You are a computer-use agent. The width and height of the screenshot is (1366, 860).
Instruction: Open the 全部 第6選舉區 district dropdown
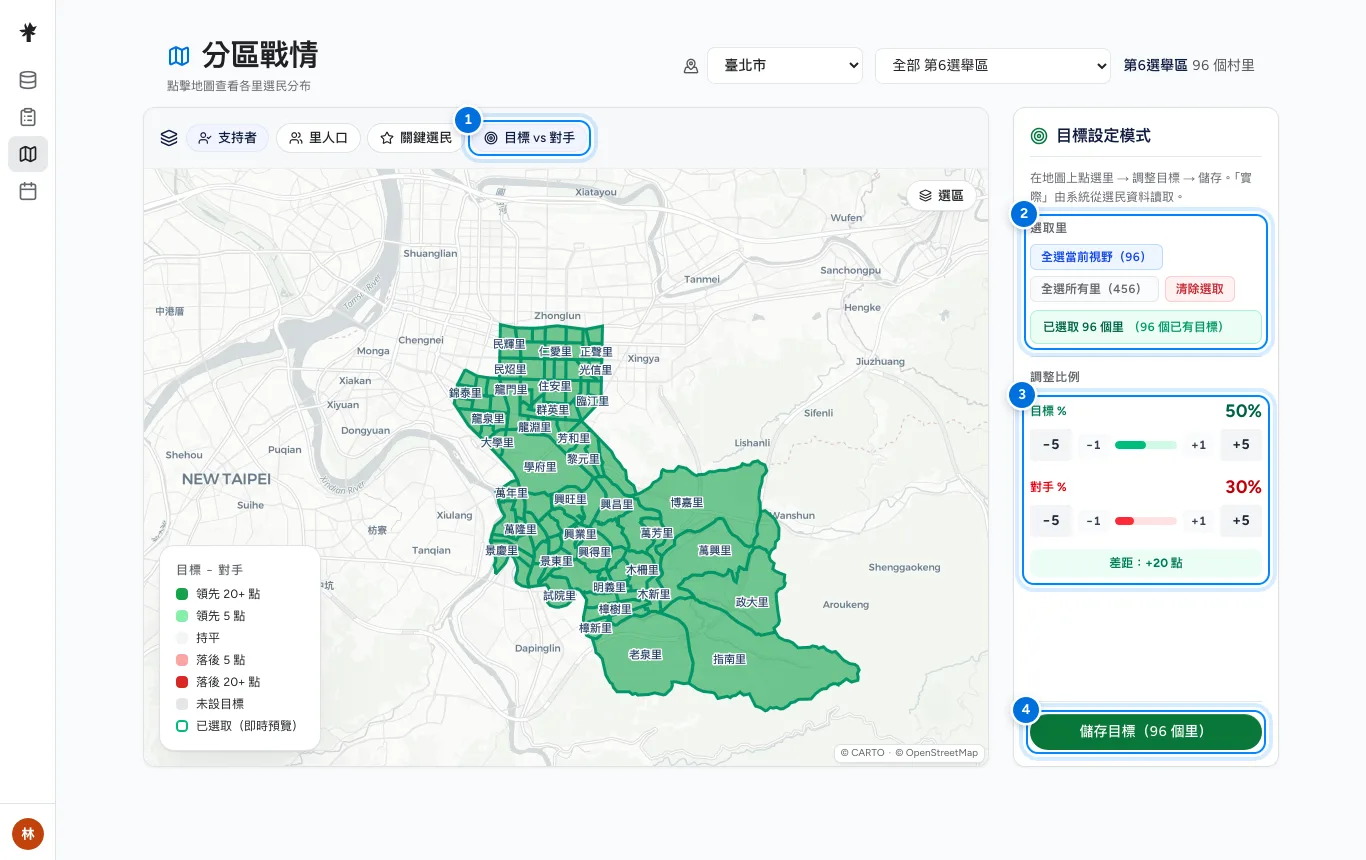pos(992,65)
